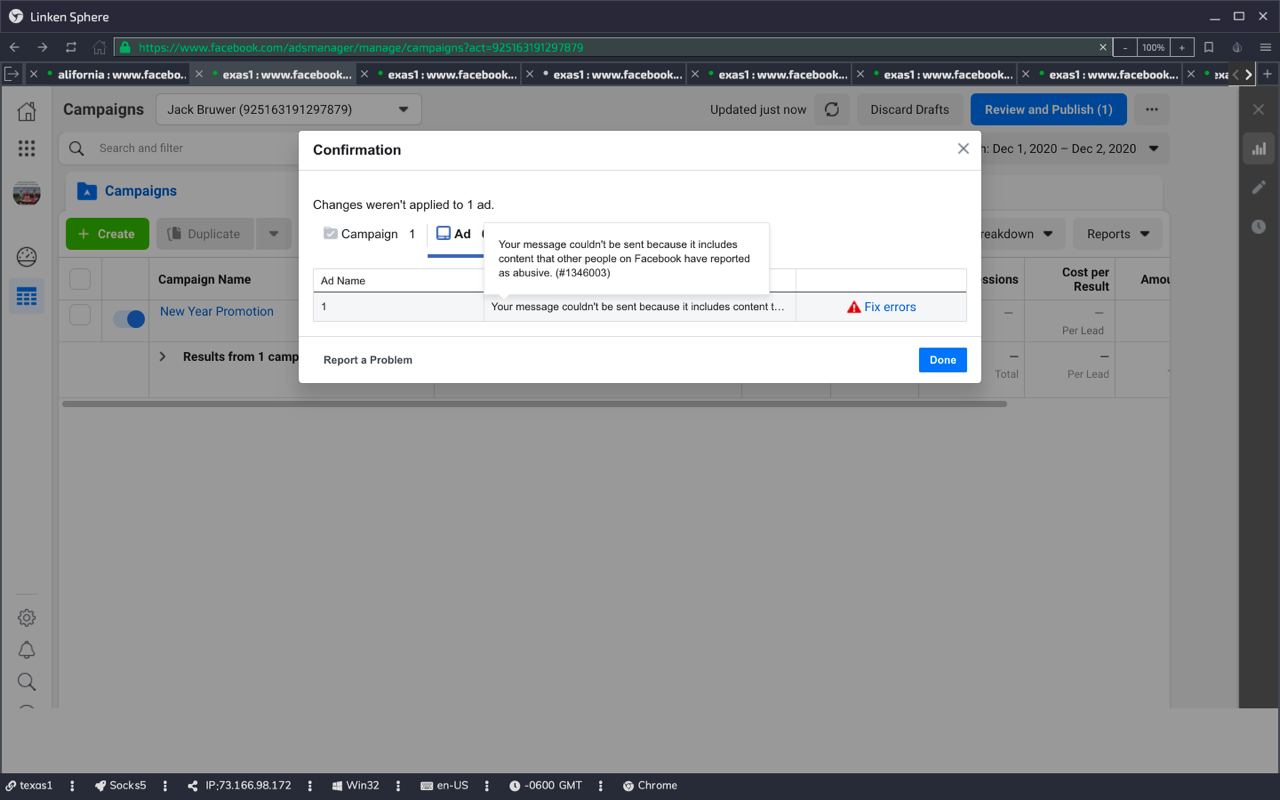Select the Ad tab in Confirmation dialog
Image resolution: width=1280 pixels, height=800 pixels.
pyautogui.click(x=455, y=234)
